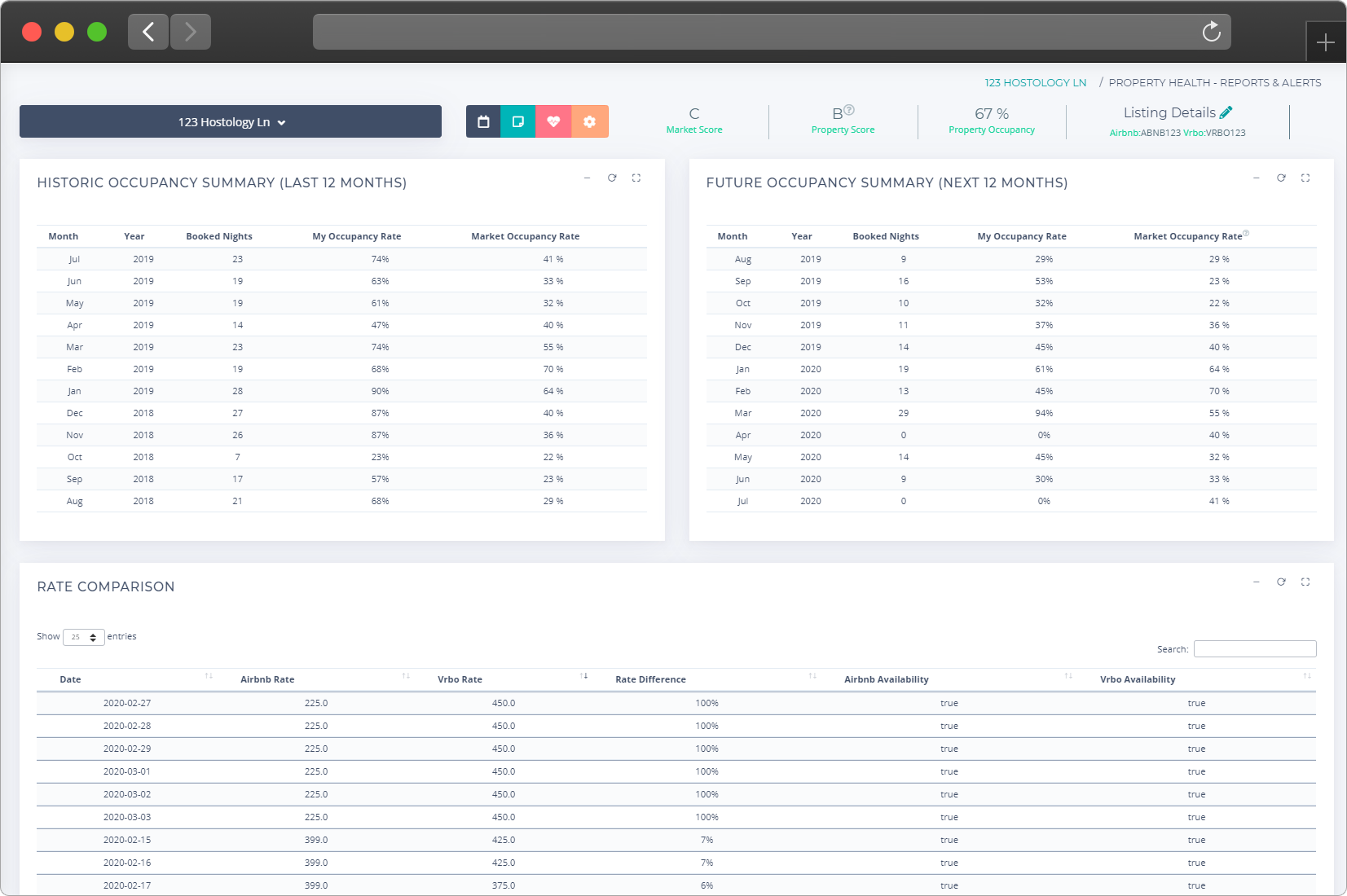Minimize the Future Occupancy Summary panel
1347x896 pixels.
1257,178
